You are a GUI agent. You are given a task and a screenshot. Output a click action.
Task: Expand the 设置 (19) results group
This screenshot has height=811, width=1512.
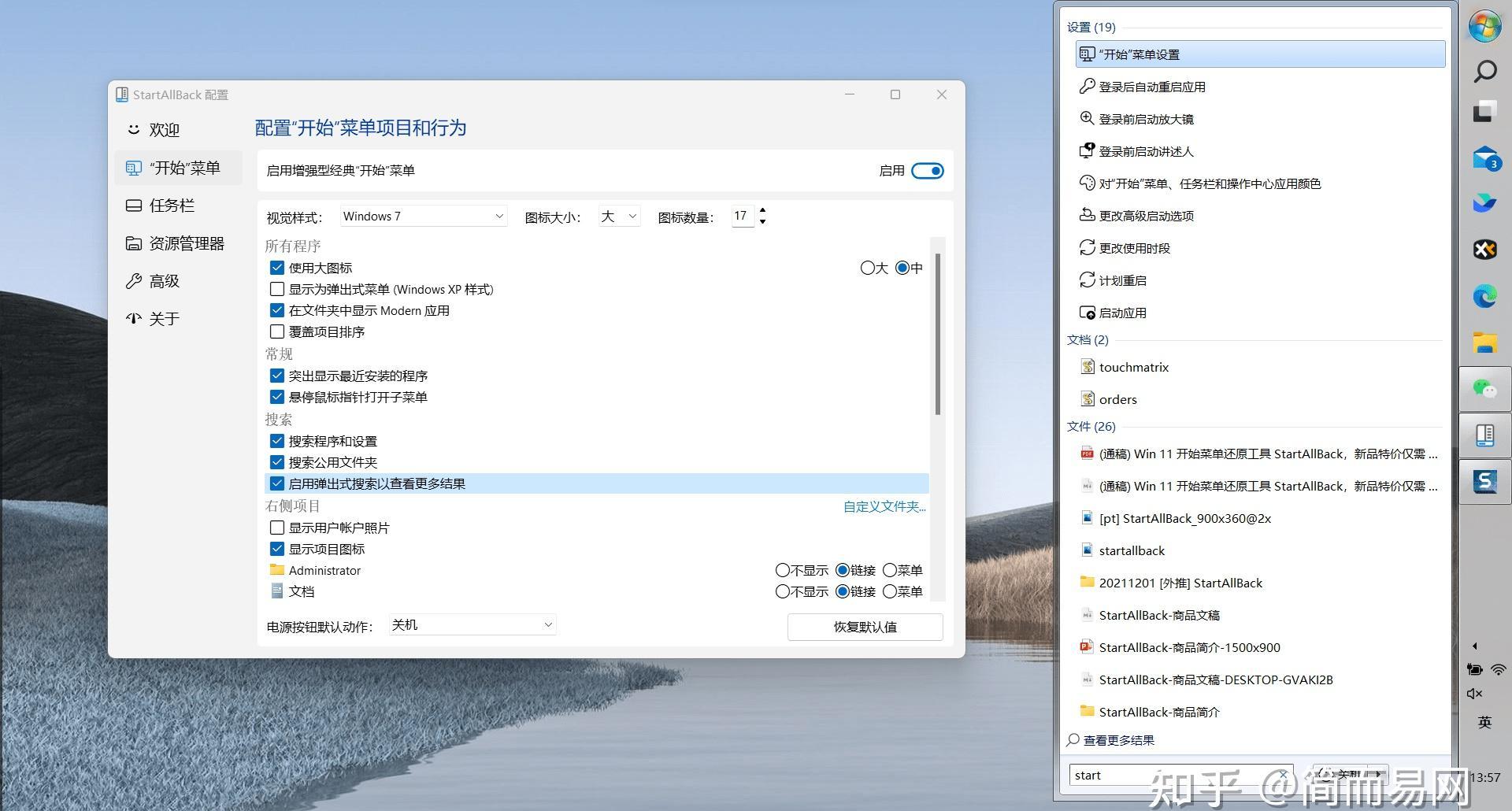(x=1091, y=27)
